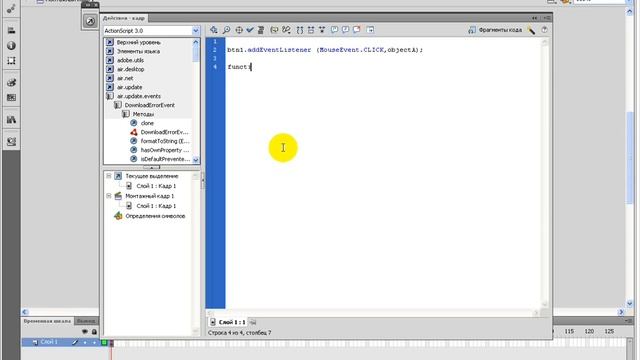640x360 pixels.
Task: Open the Debug options icon
Action: [287, 30]
